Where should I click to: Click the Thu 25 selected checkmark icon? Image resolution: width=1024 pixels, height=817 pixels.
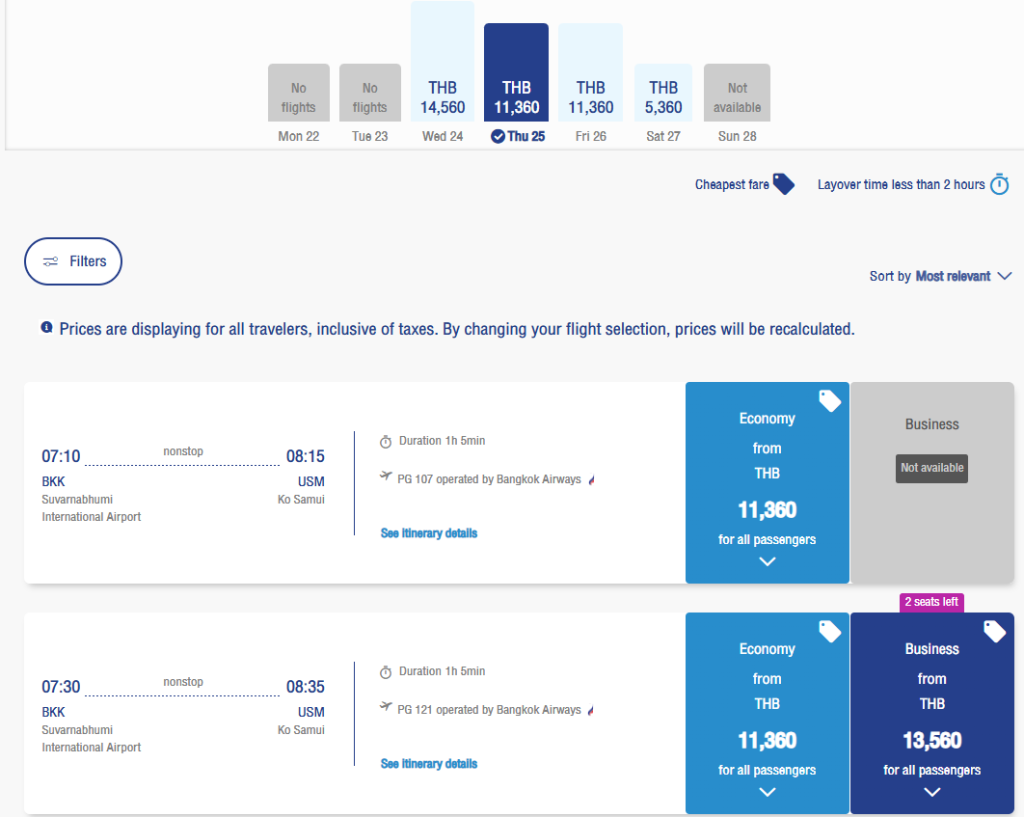(x=498, y=136)
